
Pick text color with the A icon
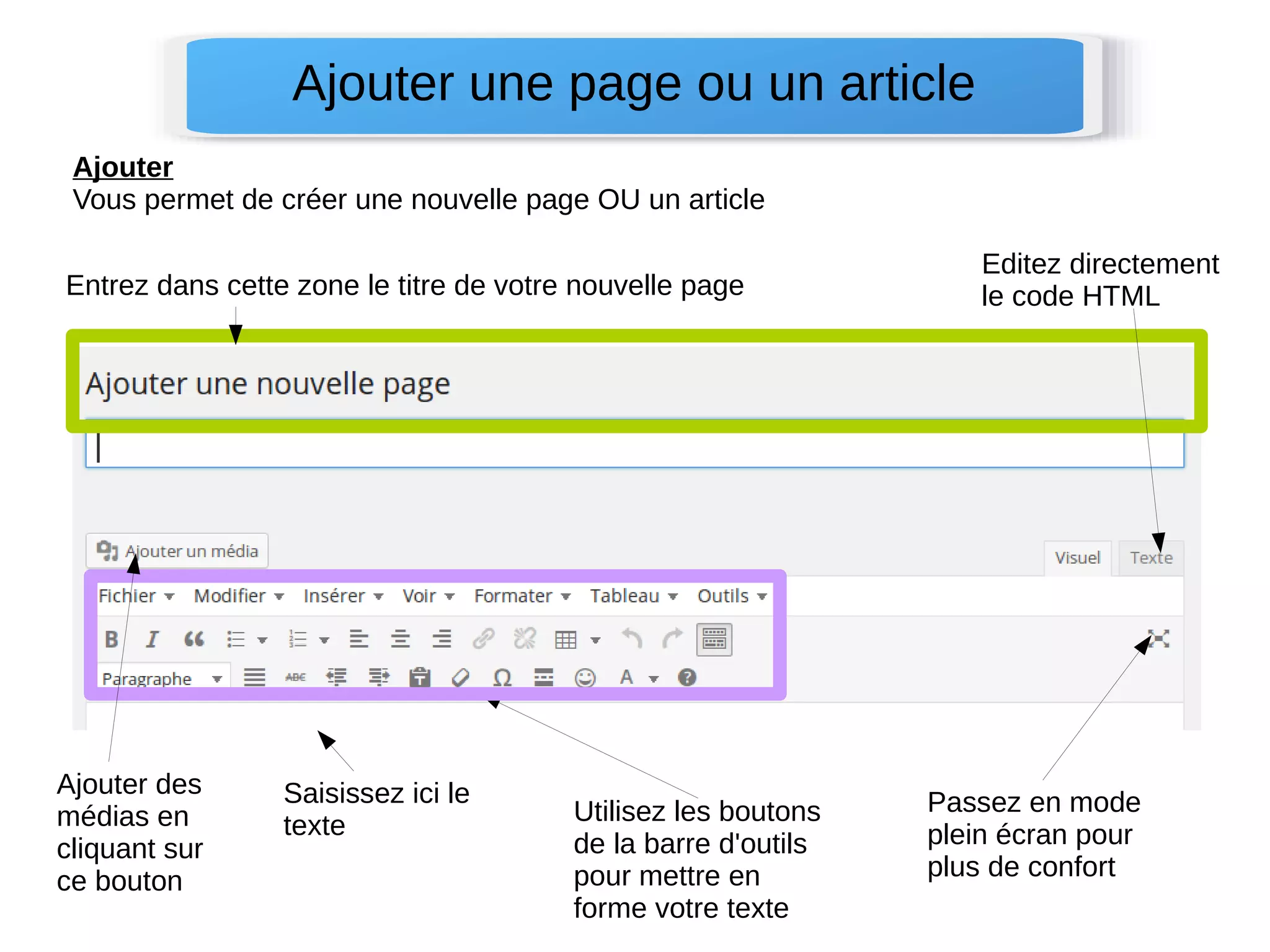click(626, 677)
